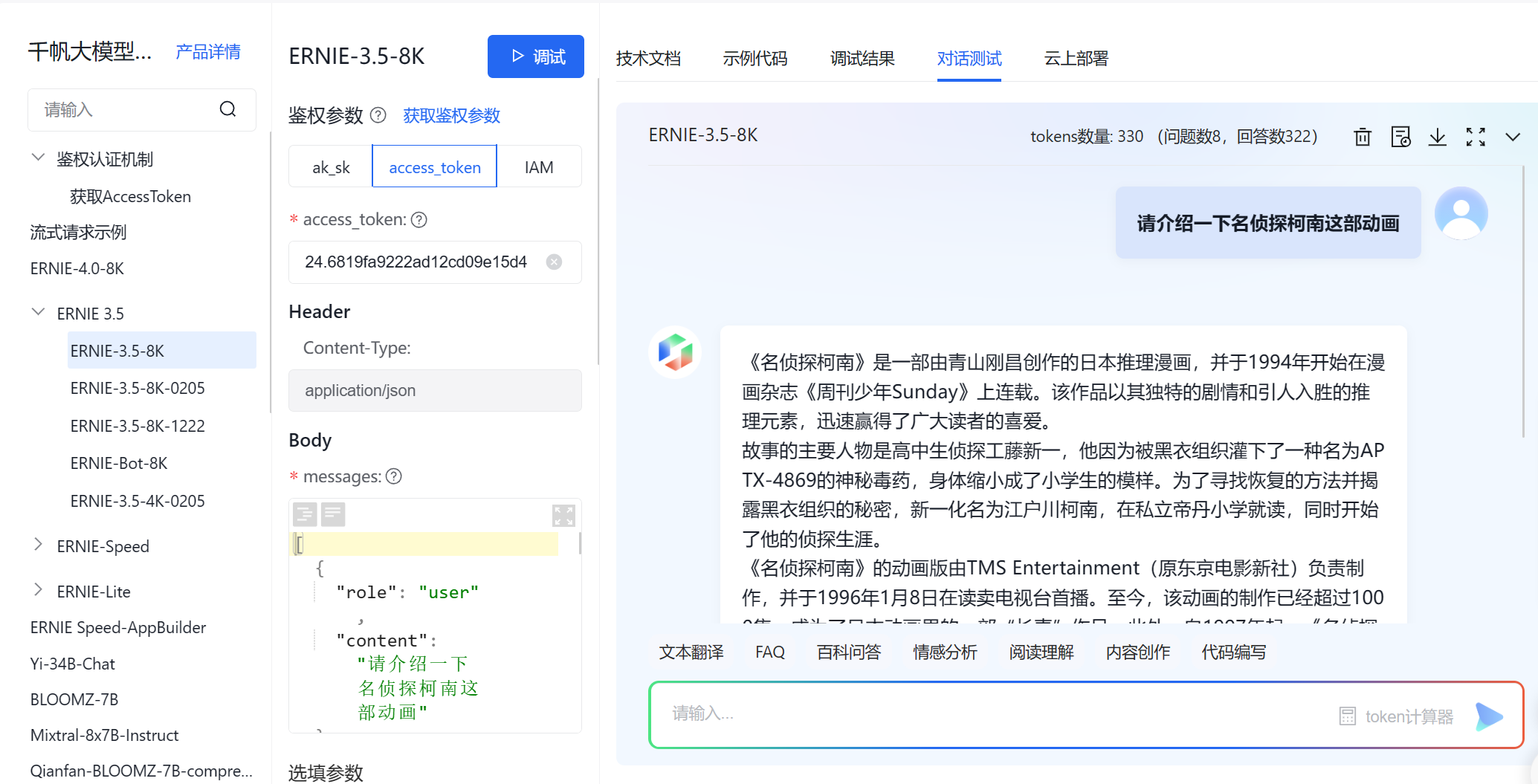This screenshot has width=1538, height=784.
Task: Click the user message bubble about 名侦探柯南
Action: 1268,223
